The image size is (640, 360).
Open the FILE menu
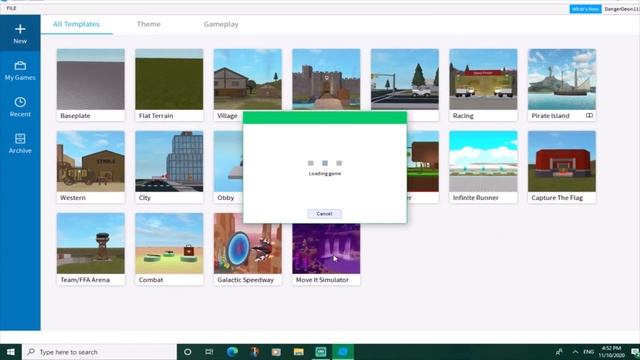pyautogui.click(x=11, y=8)
